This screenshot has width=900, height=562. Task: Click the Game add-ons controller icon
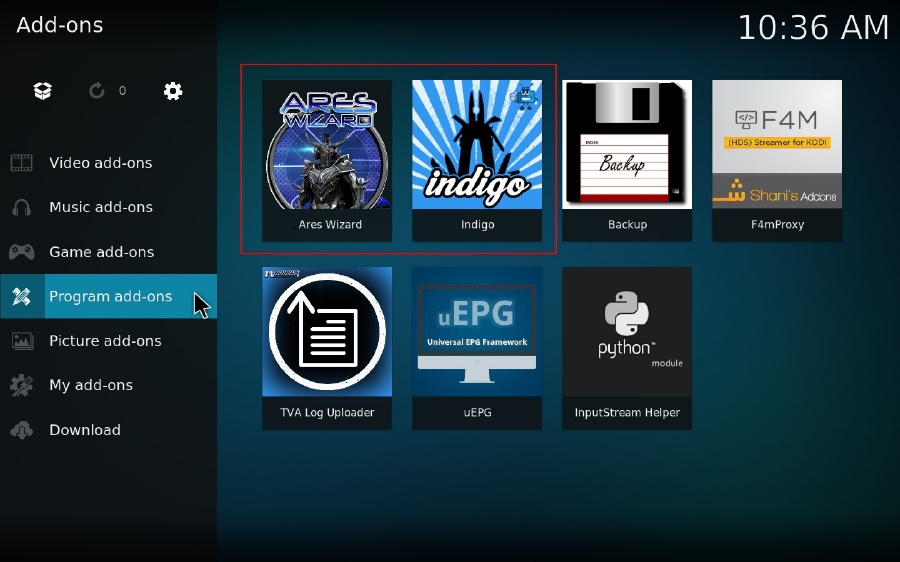coord(22,251)
